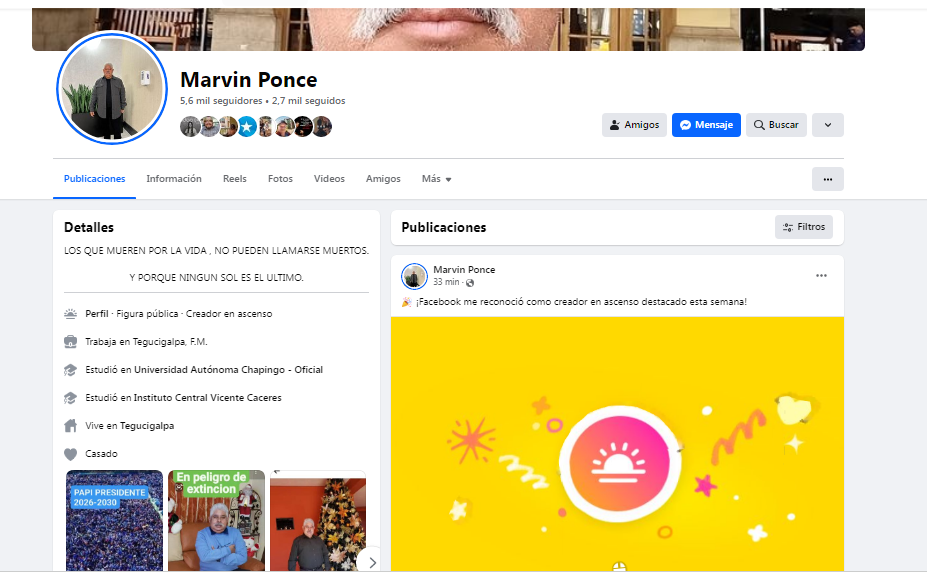This screenshot has height=578, width=927.
Task: Go to the Reels tab
Action: tap(235, 178)
